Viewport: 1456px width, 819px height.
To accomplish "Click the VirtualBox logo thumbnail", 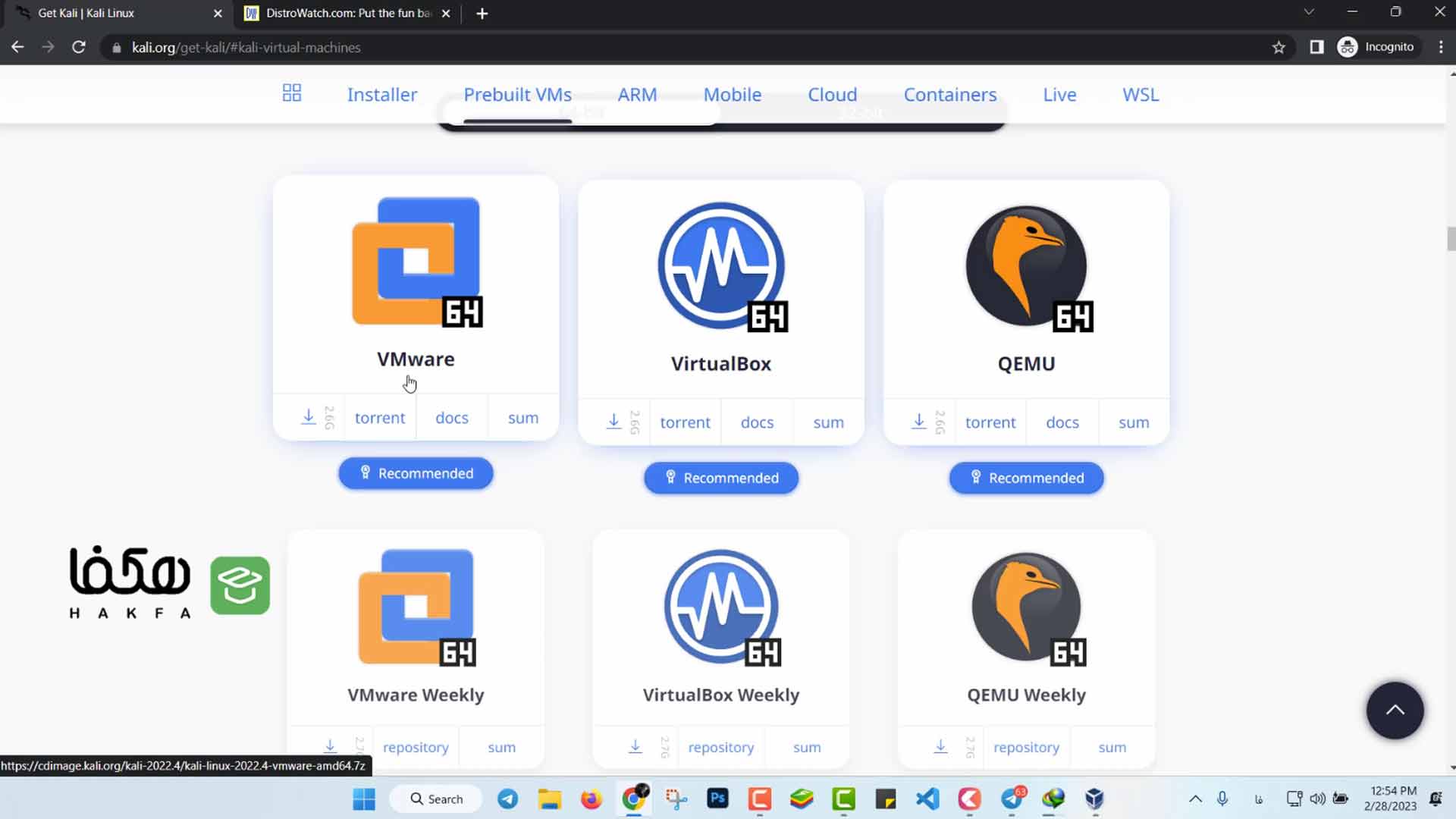I will click(x=722, y=266).
